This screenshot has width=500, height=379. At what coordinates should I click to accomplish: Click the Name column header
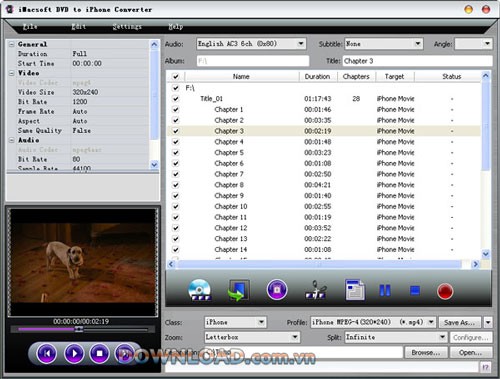click(241, 77)
